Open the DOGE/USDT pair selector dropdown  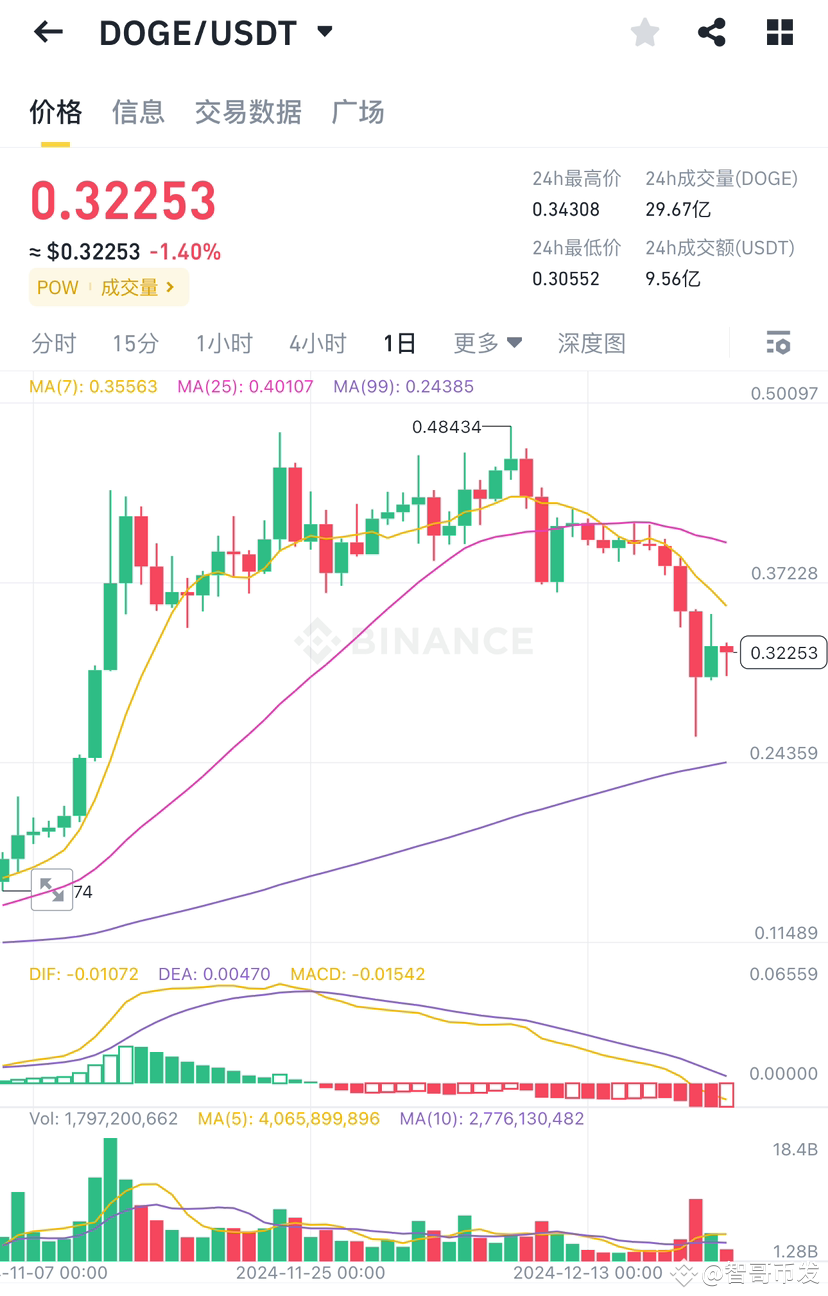click(x=324, y=31)
